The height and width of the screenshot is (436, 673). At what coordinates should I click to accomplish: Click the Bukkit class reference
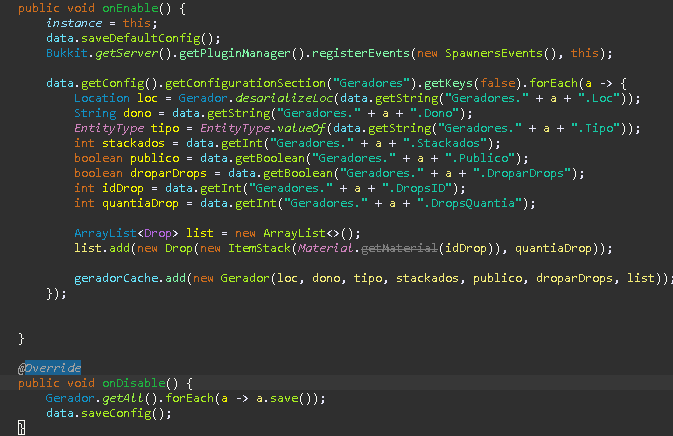tap(67, 53)
